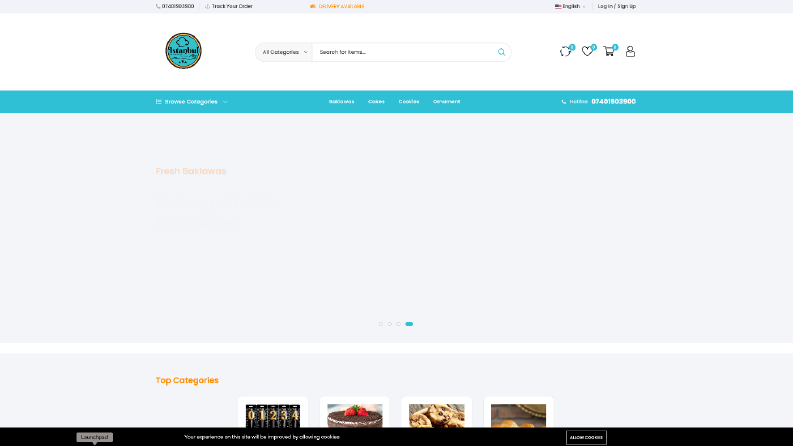Open the user account icon
The height and width of the screenshot is (446, 793).
pyautogui.click(x=630, y=52)
